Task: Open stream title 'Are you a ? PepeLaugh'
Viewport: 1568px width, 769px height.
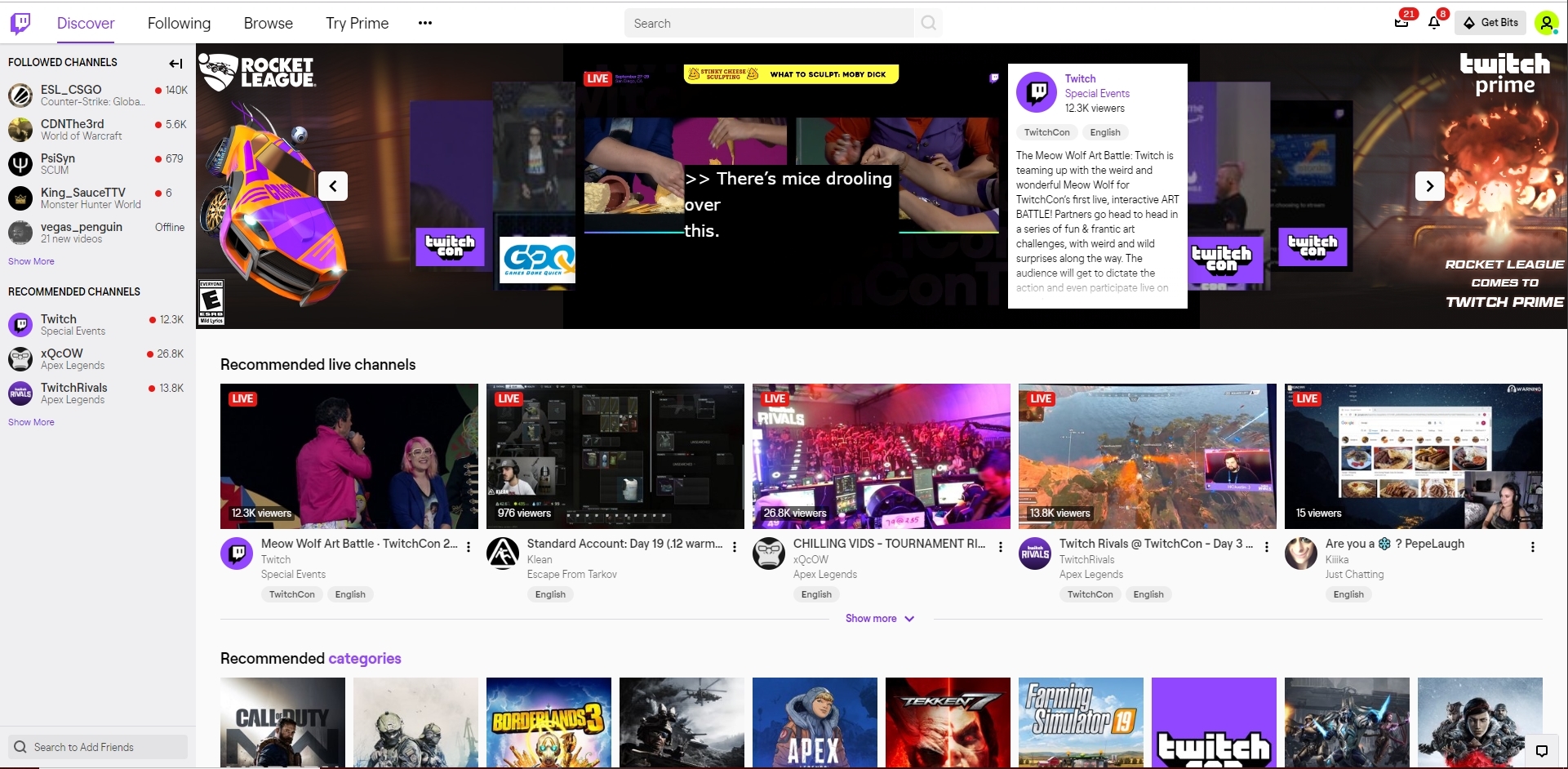Action: coord(1395,544)
